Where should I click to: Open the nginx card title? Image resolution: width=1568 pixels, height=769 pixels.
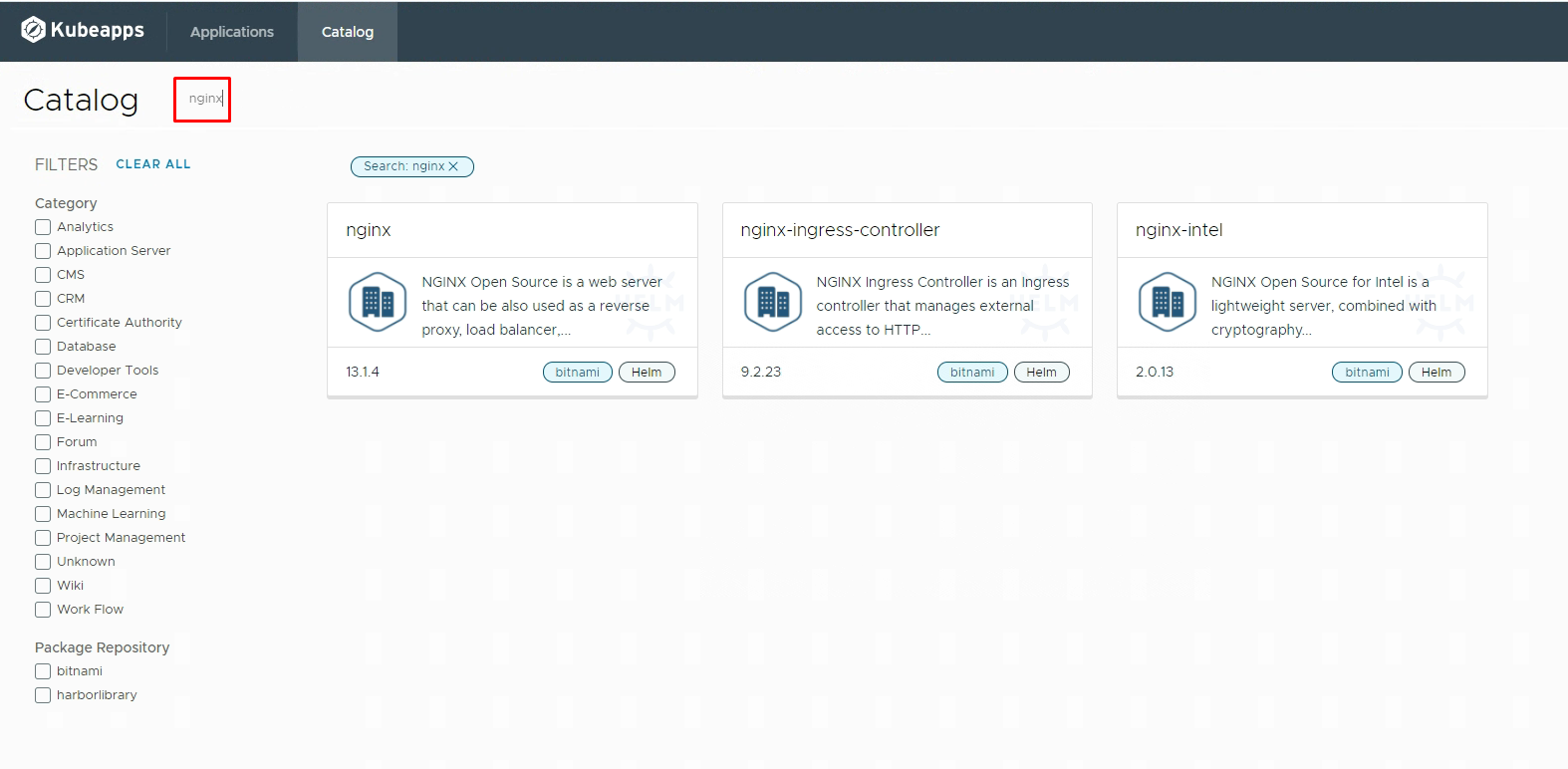click(x=369, y=230)
